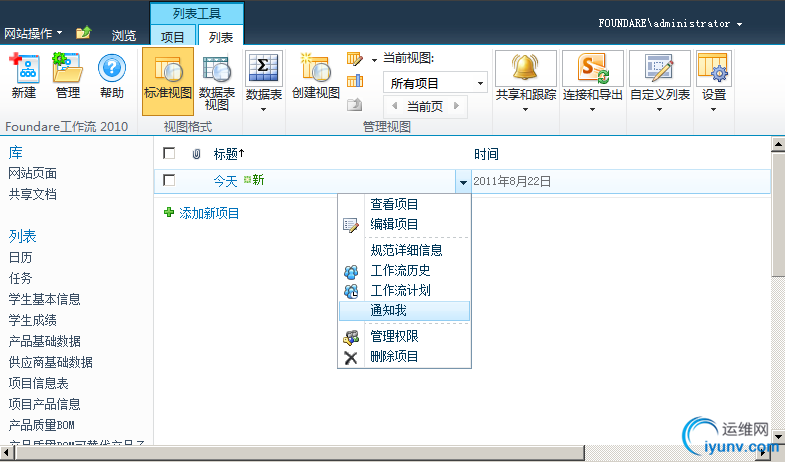Check the 今天 row checkbox
This screenshot has height=463, width=785.
pyautogui.click(x=169, y=180)
